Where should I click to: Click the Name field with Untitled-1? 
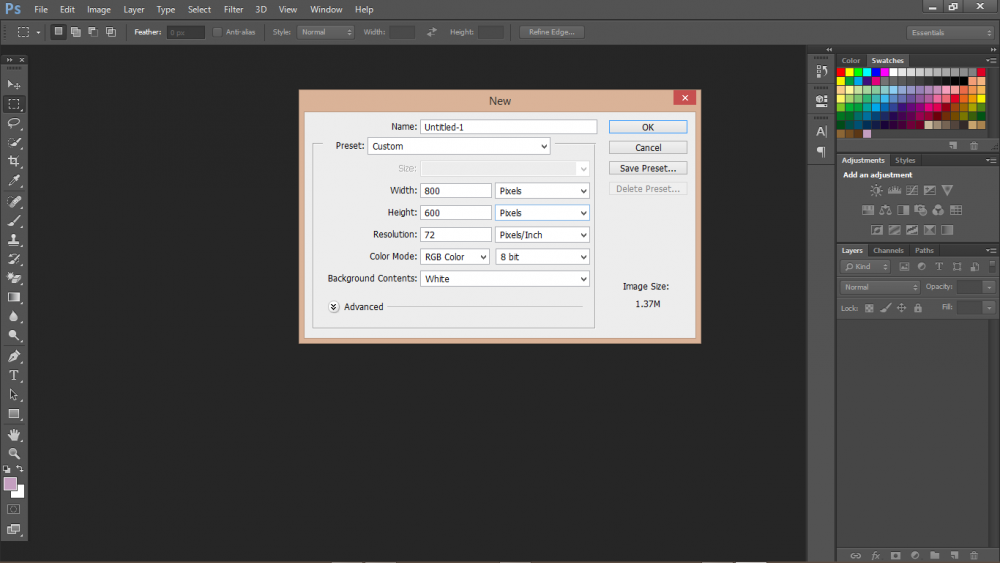point(508,127)
